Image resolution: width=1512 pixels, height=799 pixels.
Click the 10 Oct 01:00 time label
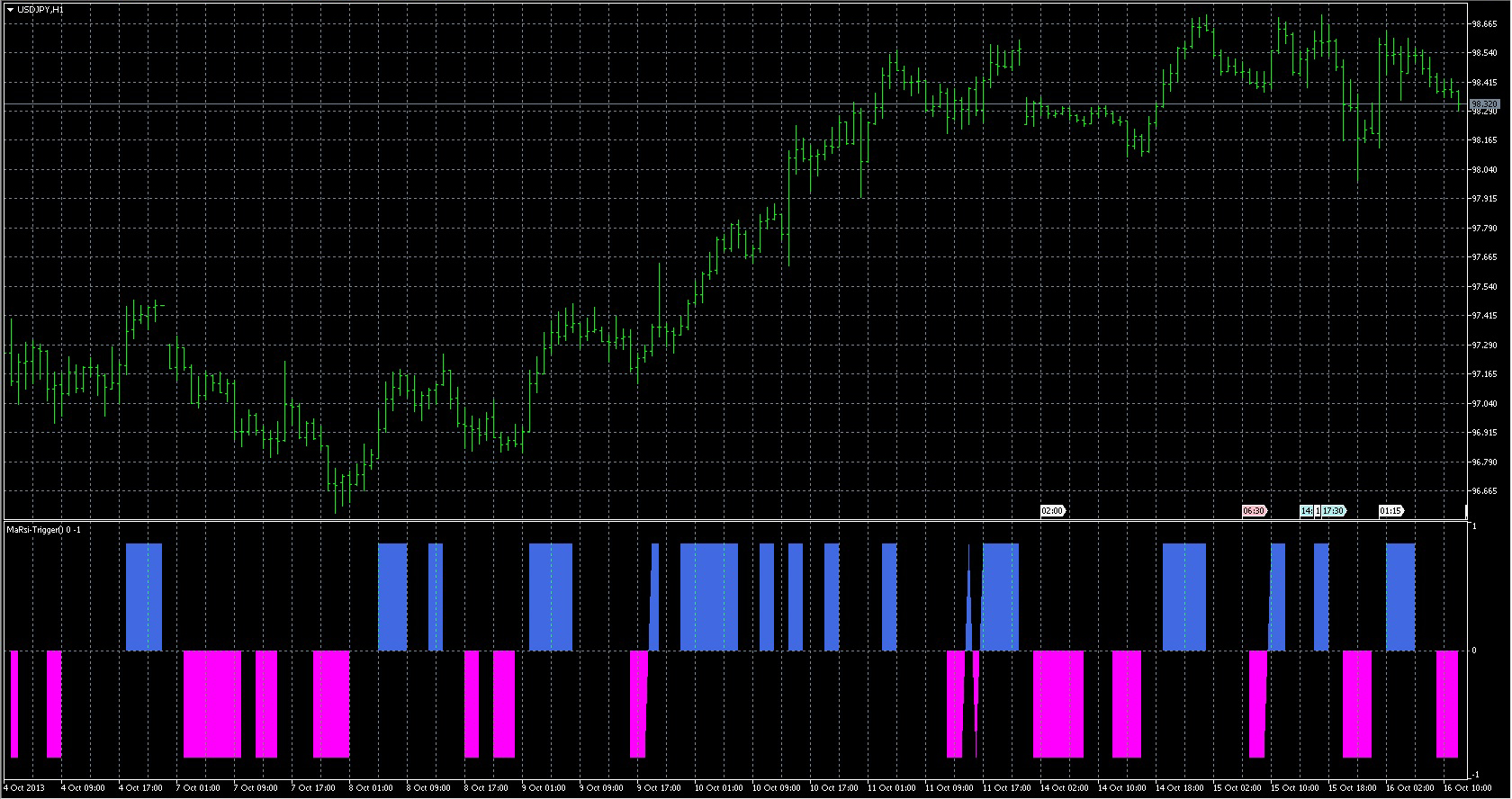pos(717,788)
